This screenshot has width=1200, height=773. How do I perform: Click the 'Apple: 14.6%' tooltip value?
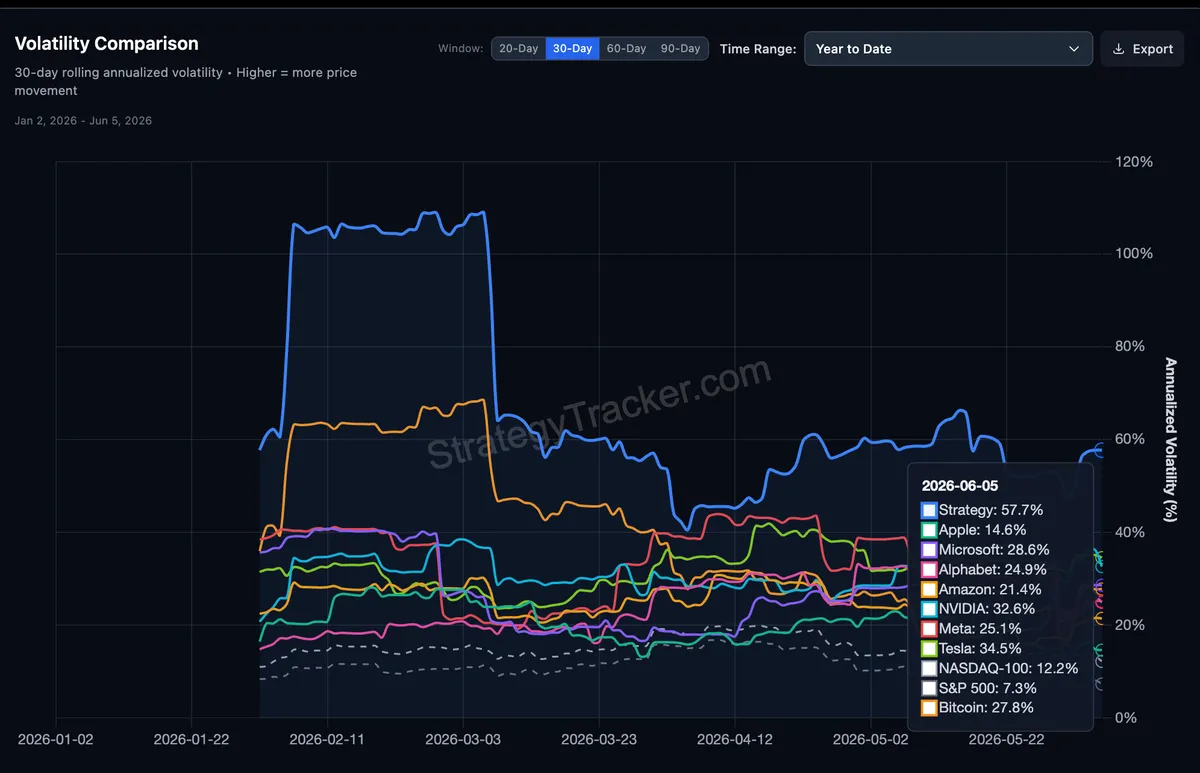pyautogui.click(x=983, y=530)
